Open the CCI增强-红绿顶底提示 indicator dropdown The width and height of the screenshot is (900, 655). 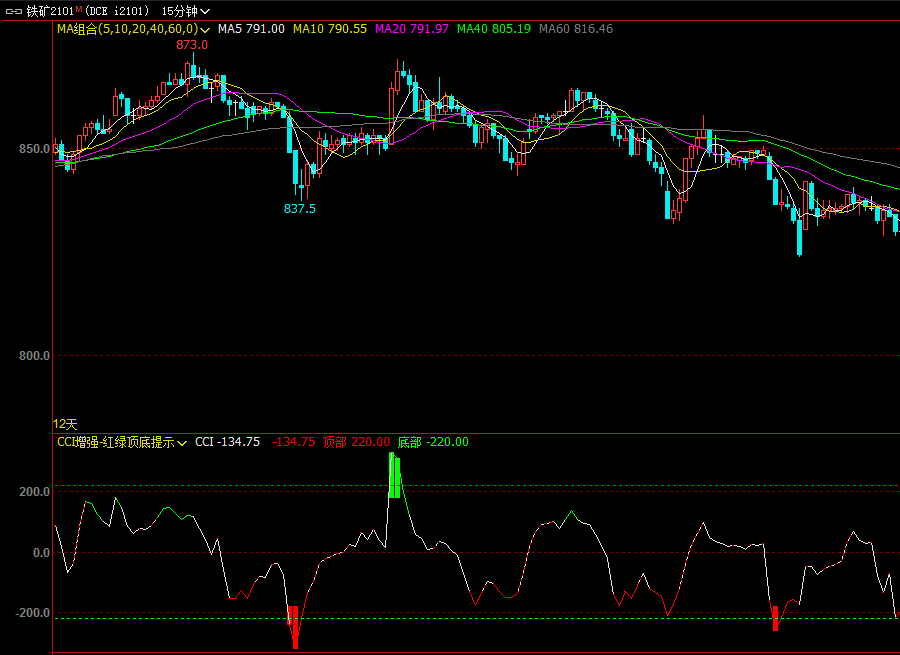click(122, 442)
